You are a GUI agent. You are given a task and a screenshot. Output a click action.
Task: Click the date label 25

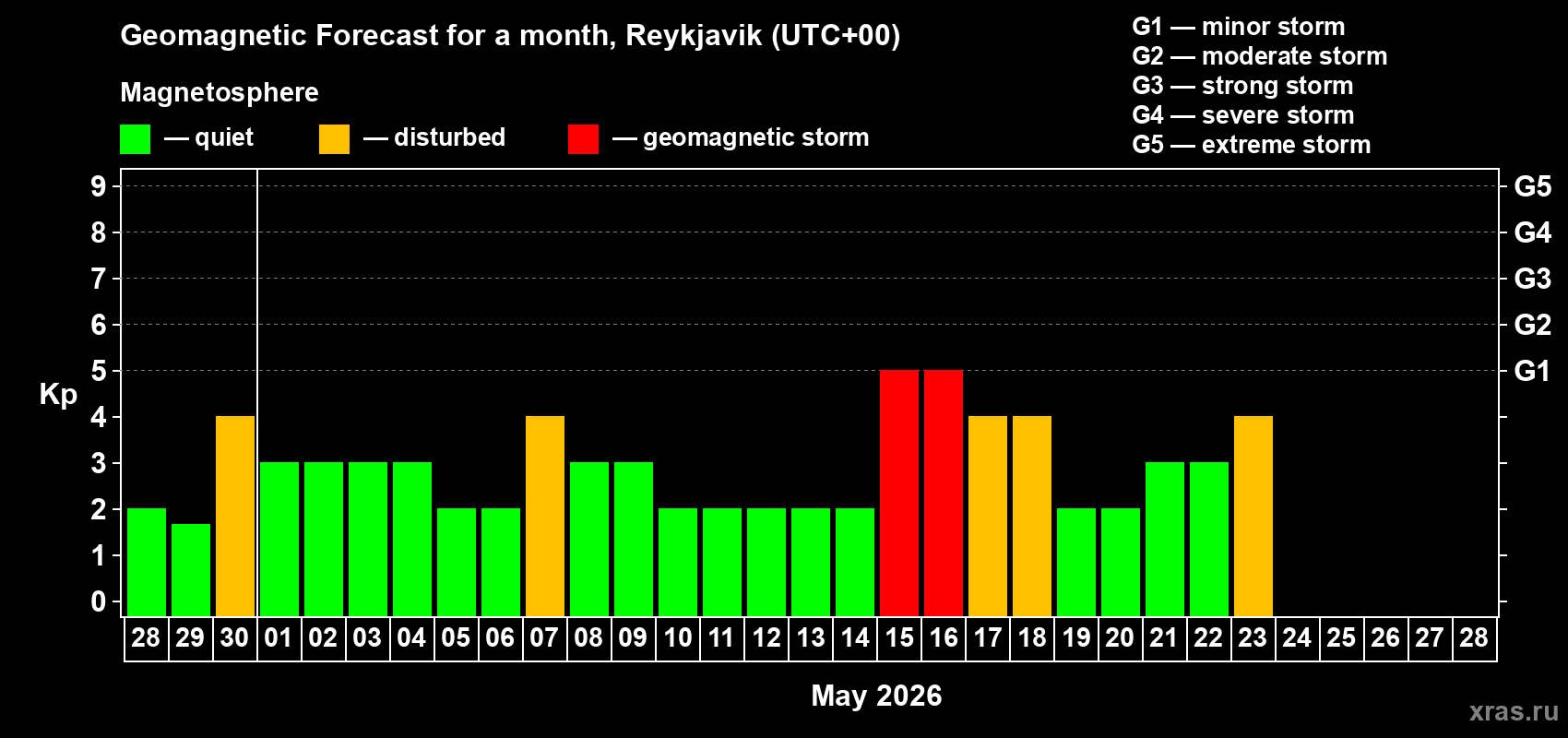(x=1341, y=637)
